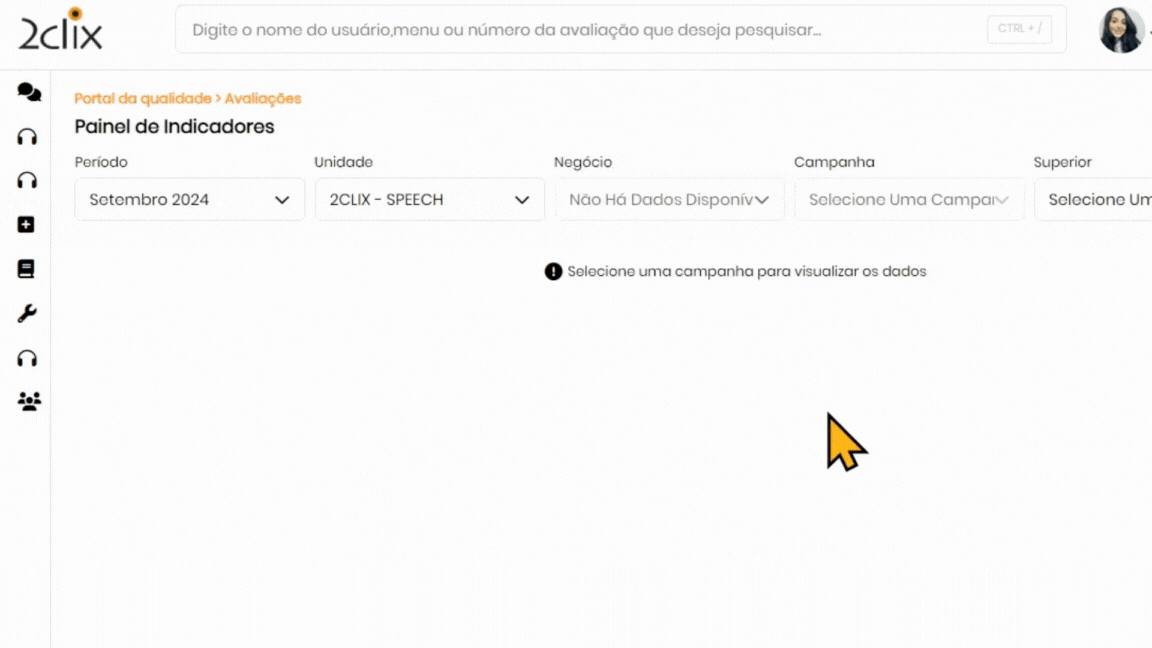The image size is (1152, 648).
Task: Click the exclamation icon beside campaign message
Action: pyautogui.click(x=553, y=272)
